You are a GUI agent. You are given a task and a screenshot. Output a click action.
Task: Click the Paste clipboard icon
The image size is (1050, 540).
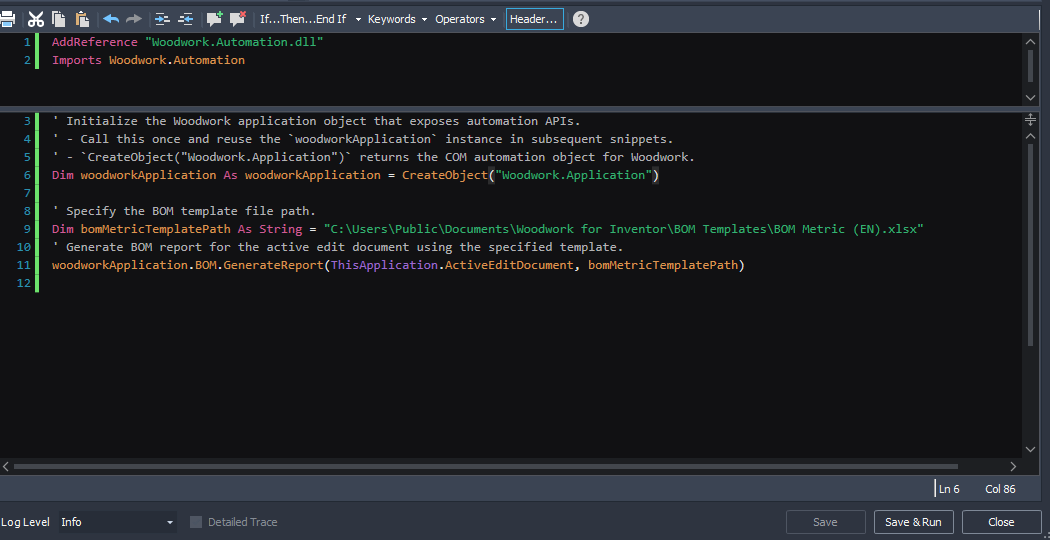pos(82,19)
